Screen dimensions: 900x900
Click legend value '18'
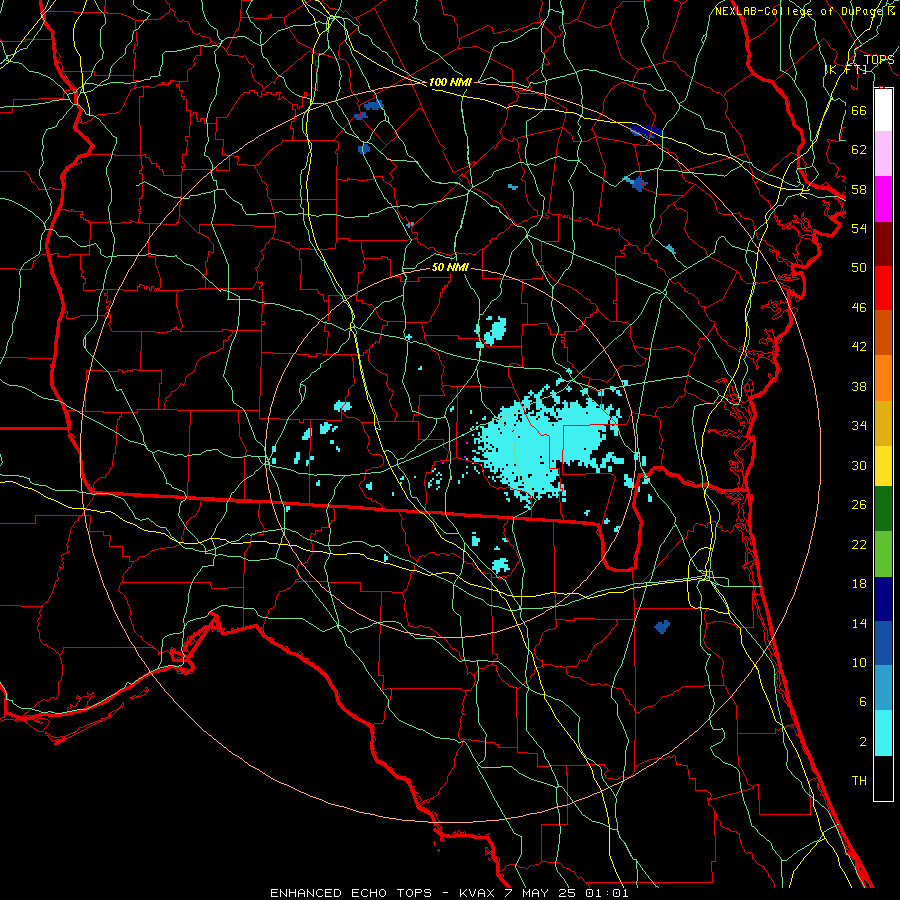859,584
